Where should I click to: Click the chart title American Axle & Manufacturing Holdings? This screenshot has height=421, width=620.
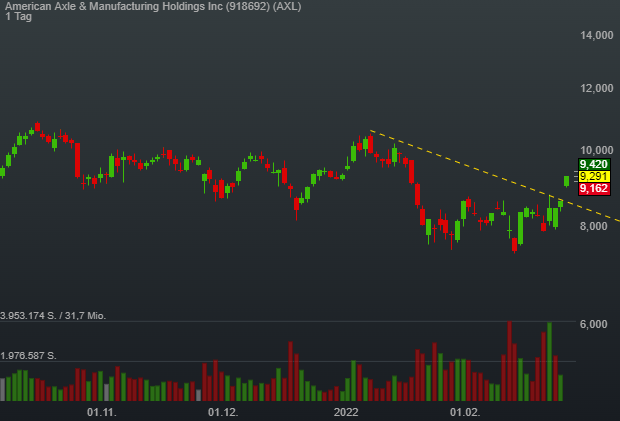[153, 6]
